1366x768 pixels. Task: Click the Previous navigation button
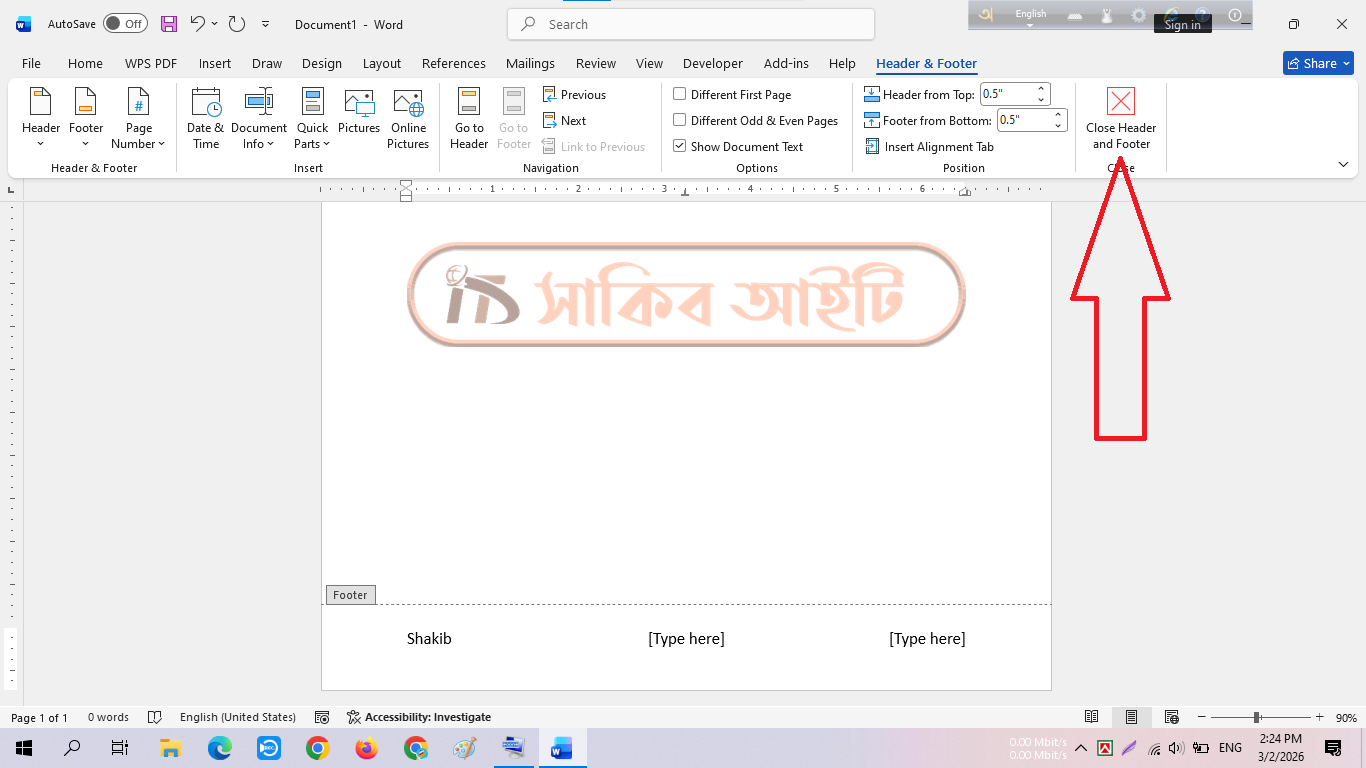coord(574,95)
